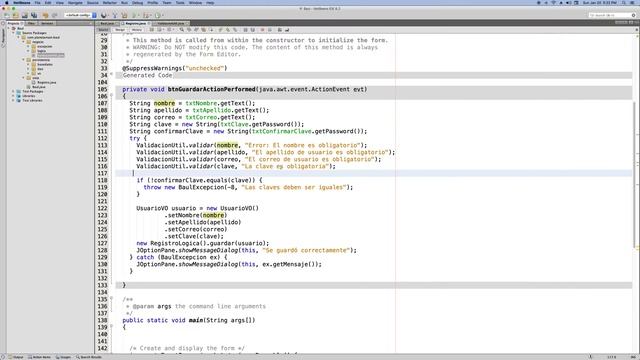This screenshot has height=360, width=640.
Task: Open the Edit menu
Action: [48, 3]
